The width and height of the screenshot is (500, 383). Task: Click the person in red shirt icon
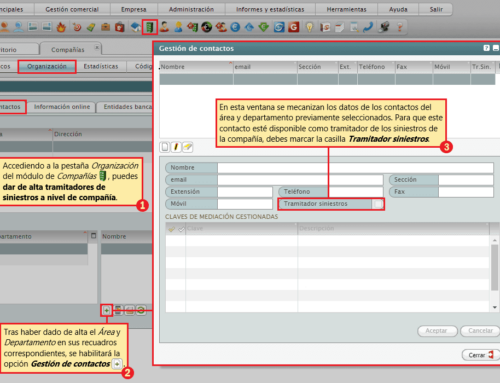[164, 27]
